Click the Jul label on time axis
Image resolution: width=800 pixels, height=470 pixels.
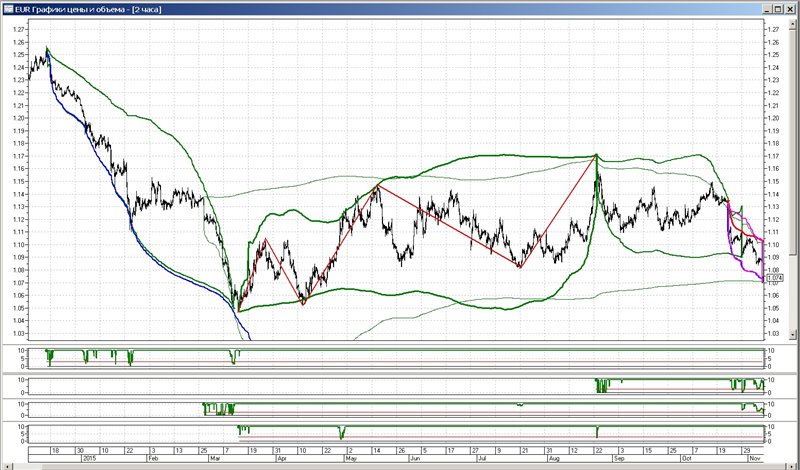[x=483, y=458]
